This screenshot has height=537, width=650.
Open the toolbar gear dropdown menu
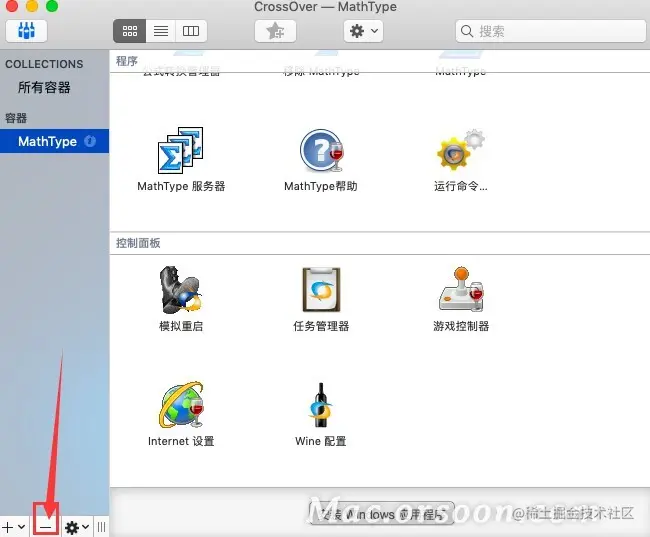(364, 31)
